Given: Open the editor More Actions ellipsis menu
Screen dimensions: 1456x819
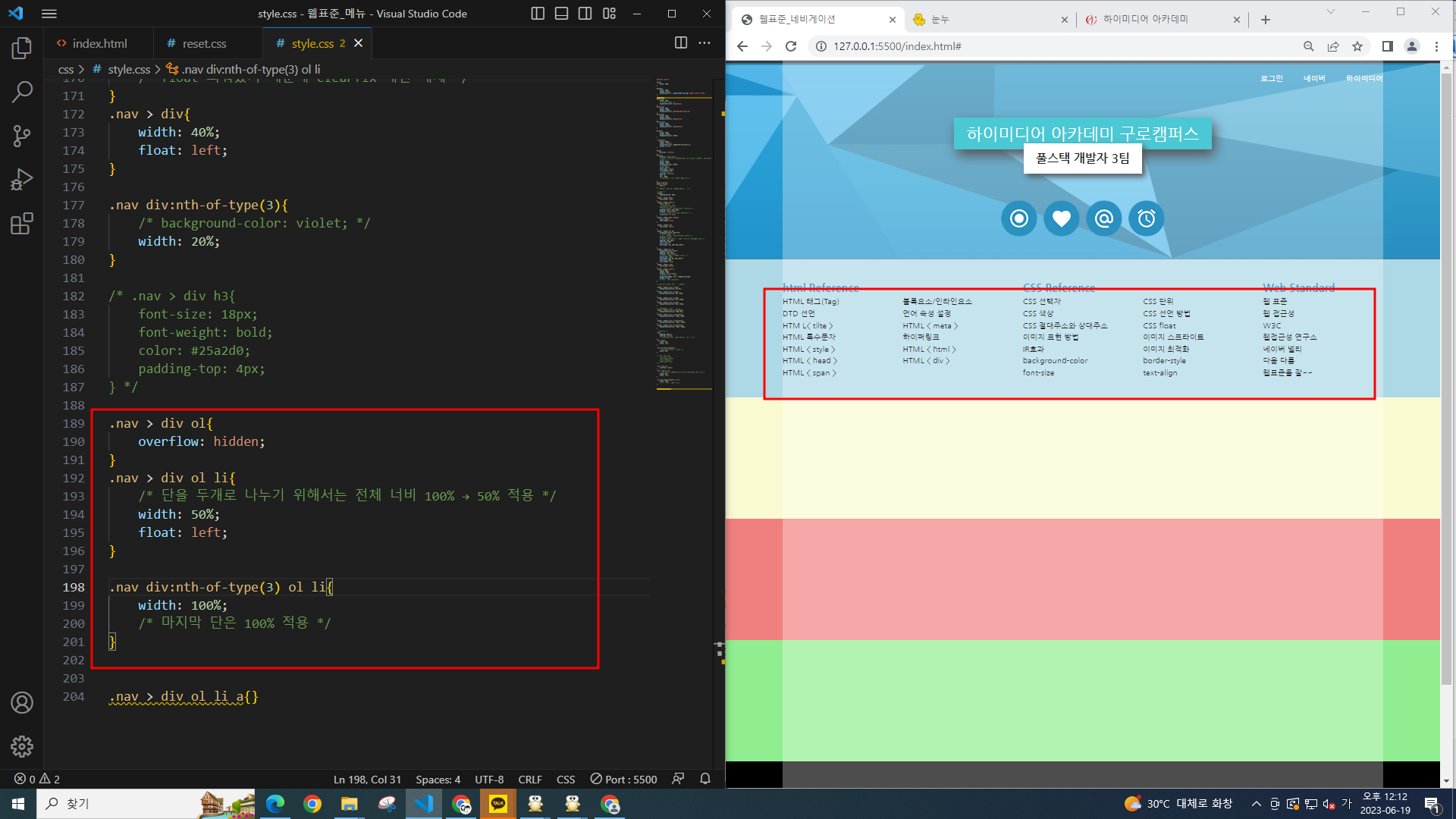Looking at the screenshot, I should coord(704,43).
